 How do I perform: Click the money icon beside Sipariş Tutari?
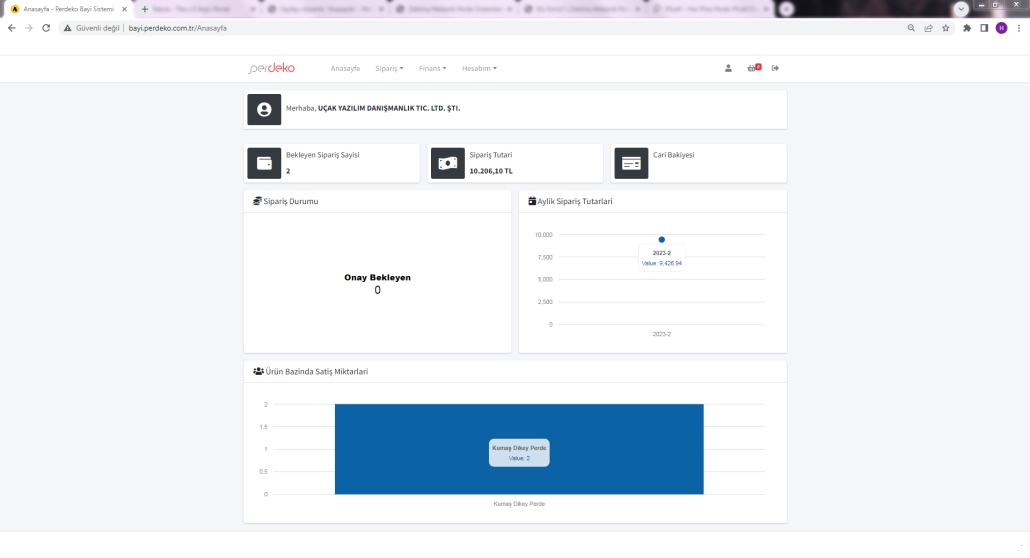point(447,163)
